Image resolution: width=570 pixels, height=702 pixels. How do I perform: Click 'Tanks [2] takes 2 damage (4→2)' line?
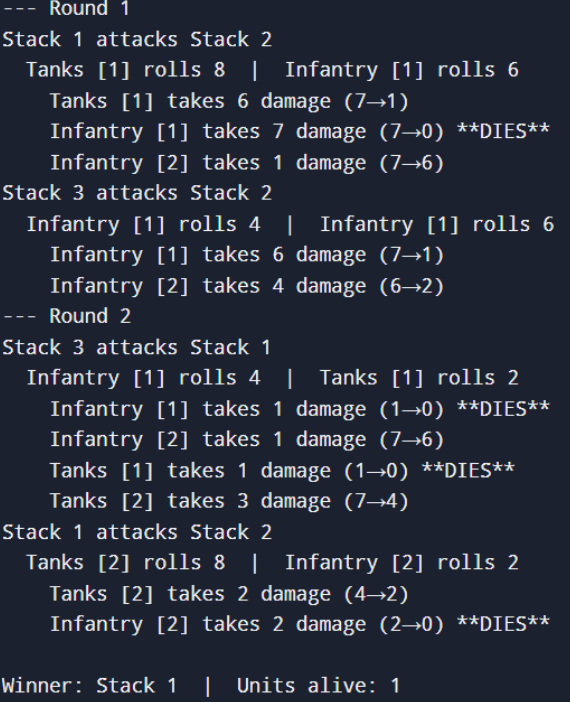coord(229,594)
